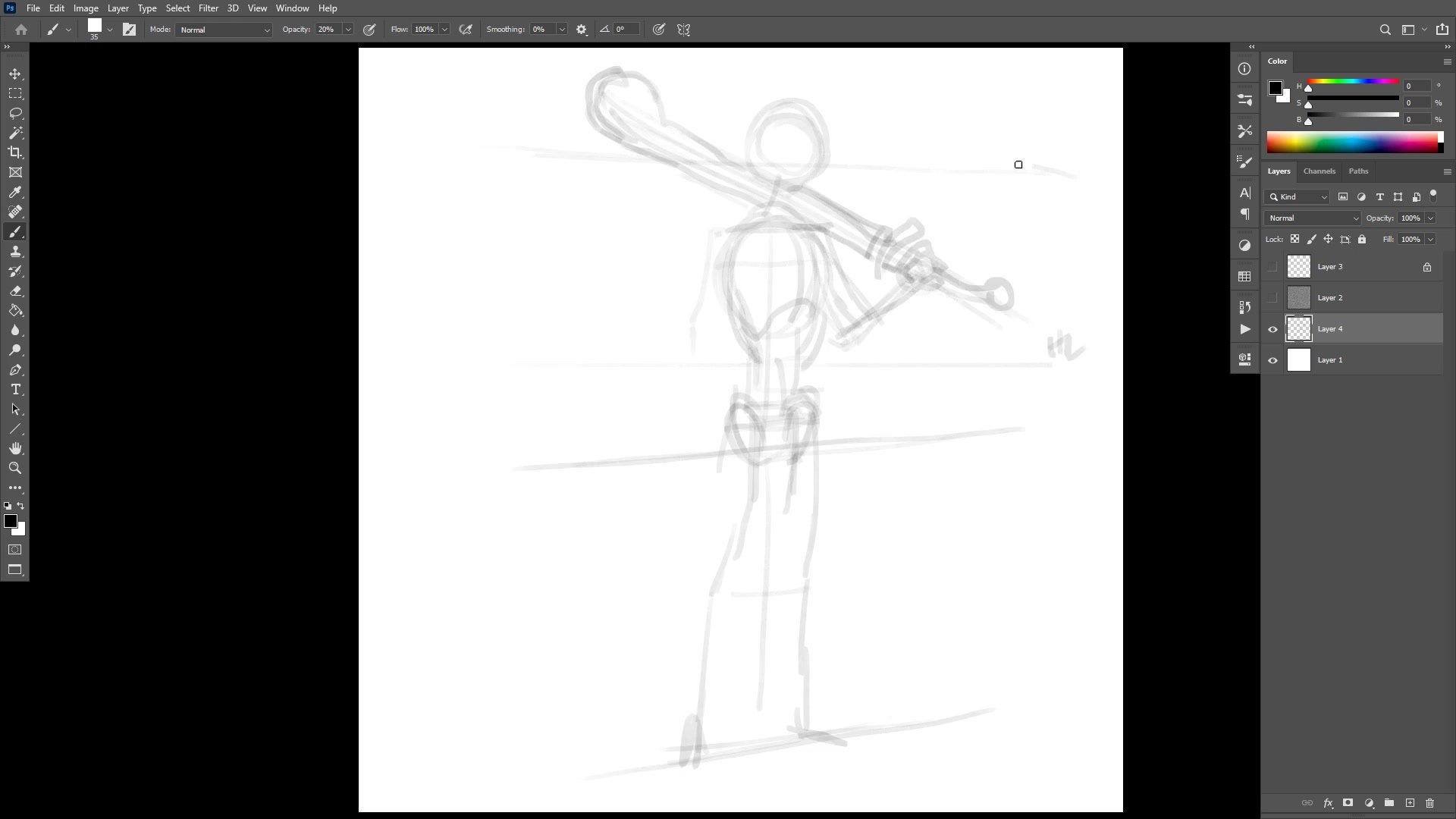Select the Layer 2 entry
The height and width of the screenshot is (819, 1456).
tap(1357, 298)
